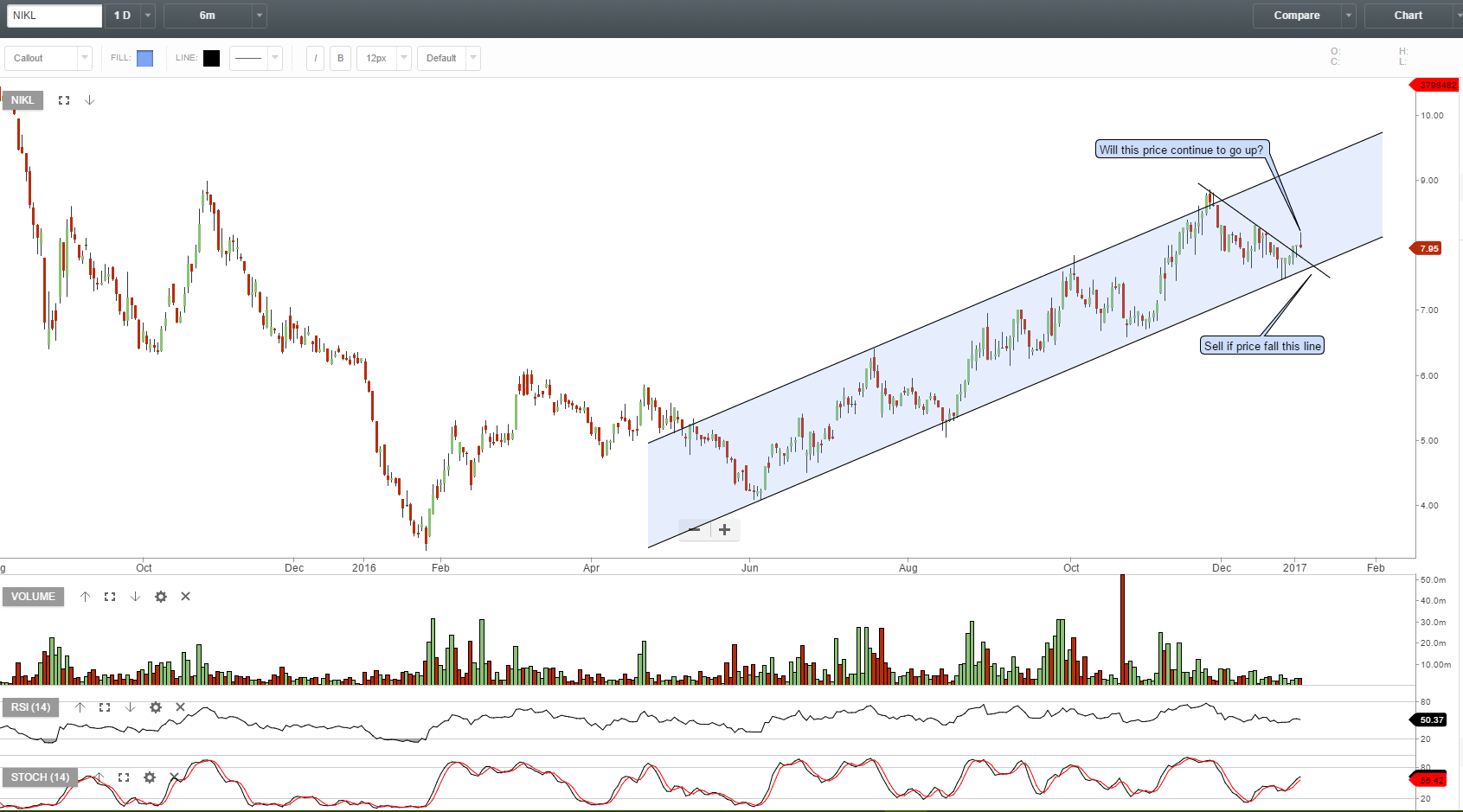Expand the NIKL main chart to fullscreen
The width and height of the screenshot is (1463, 812).
(63, 99)
